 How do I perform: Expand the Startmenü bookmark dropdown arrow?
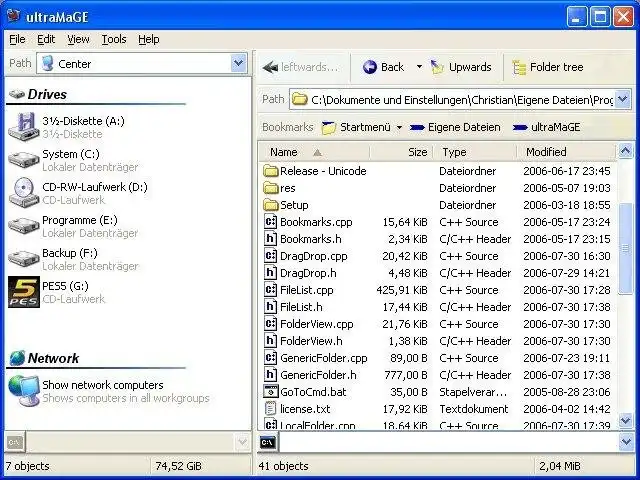[x=399, y=128]
